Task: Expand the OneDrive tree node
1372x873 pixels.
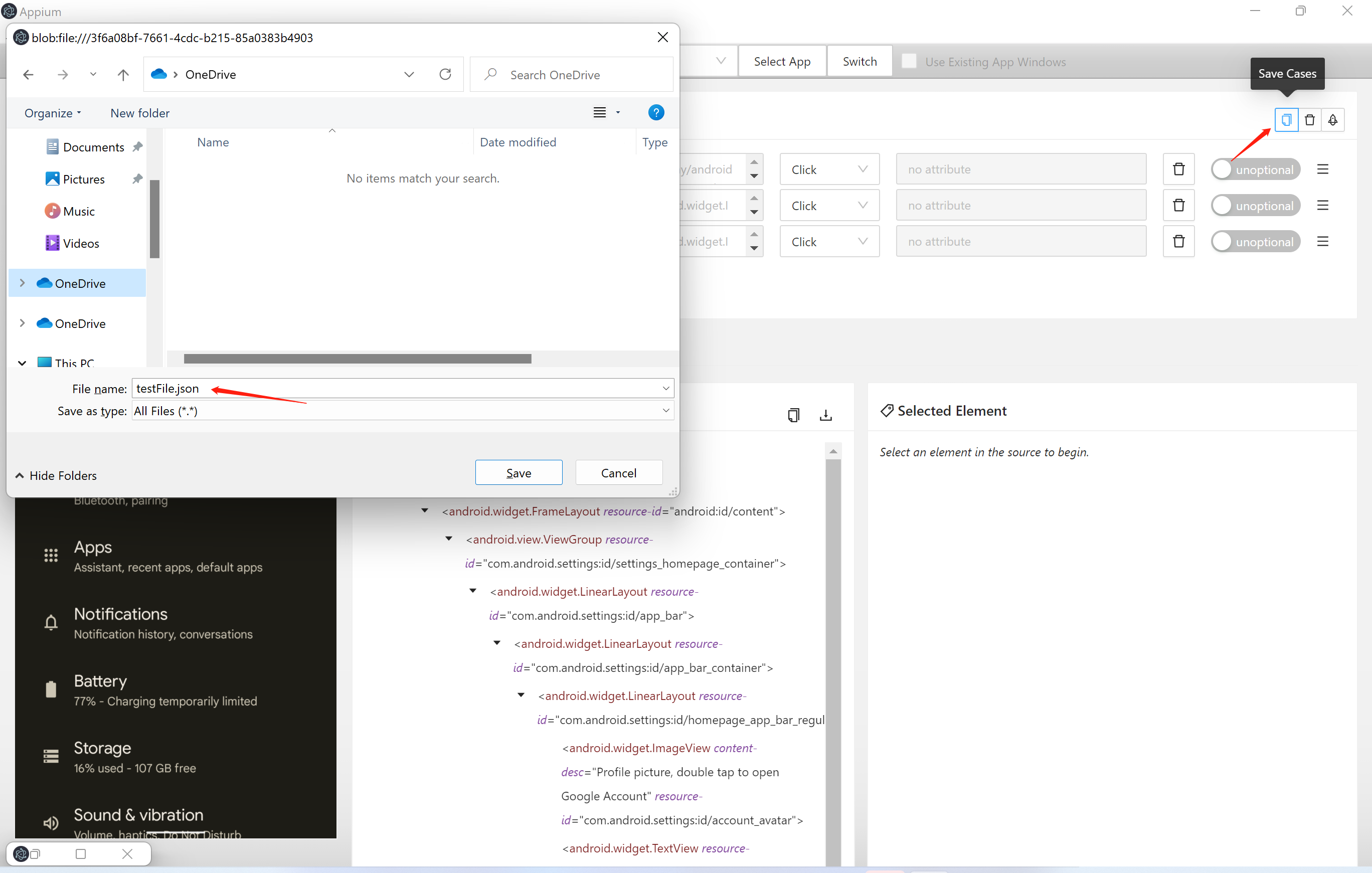Action: pyautogui.click(x=22, y=283)
